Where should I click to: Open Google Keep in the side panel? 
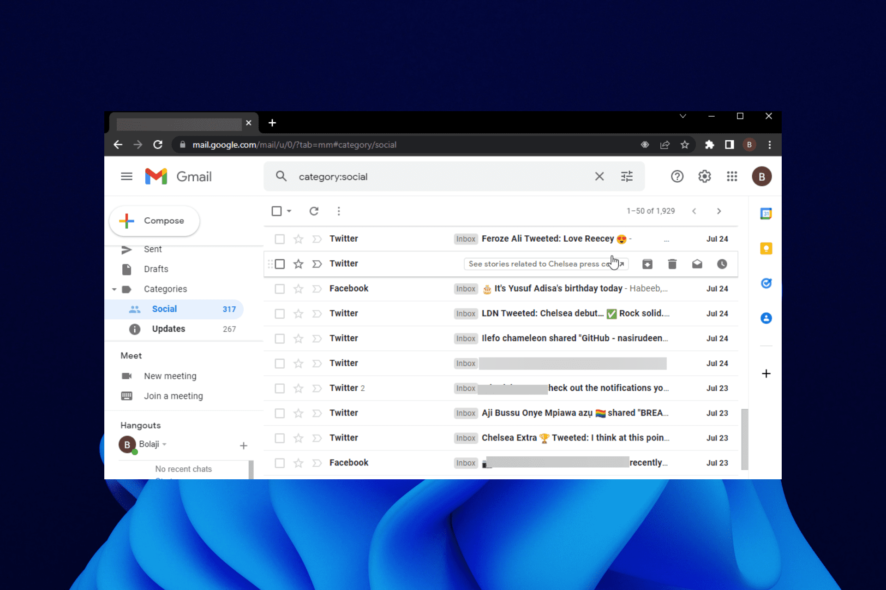[x=766, y=249]
